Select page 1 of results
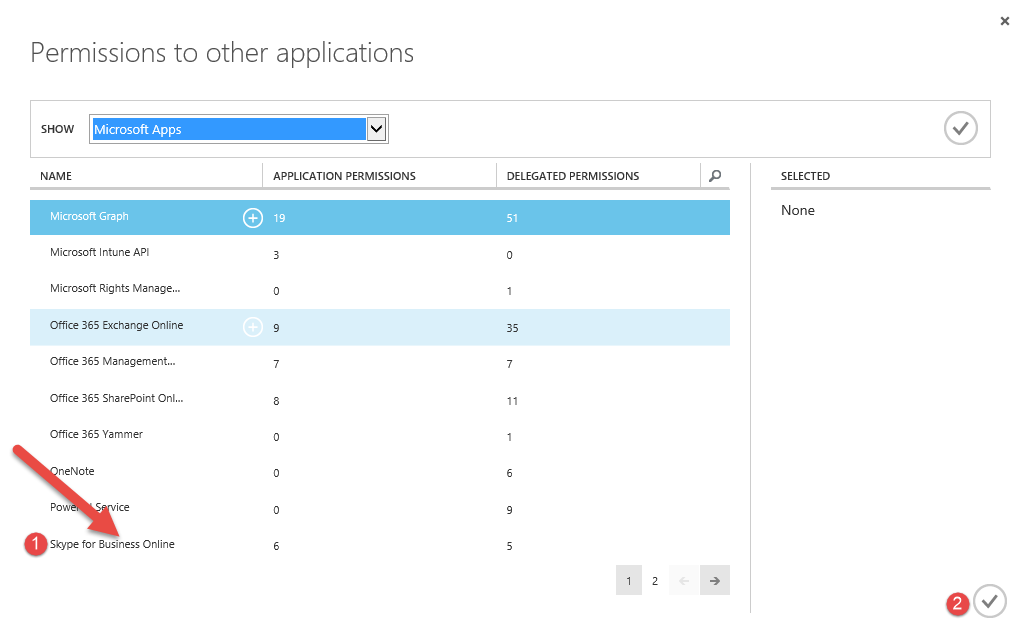This screenshot has width=1024, height=640. (629, 581)
